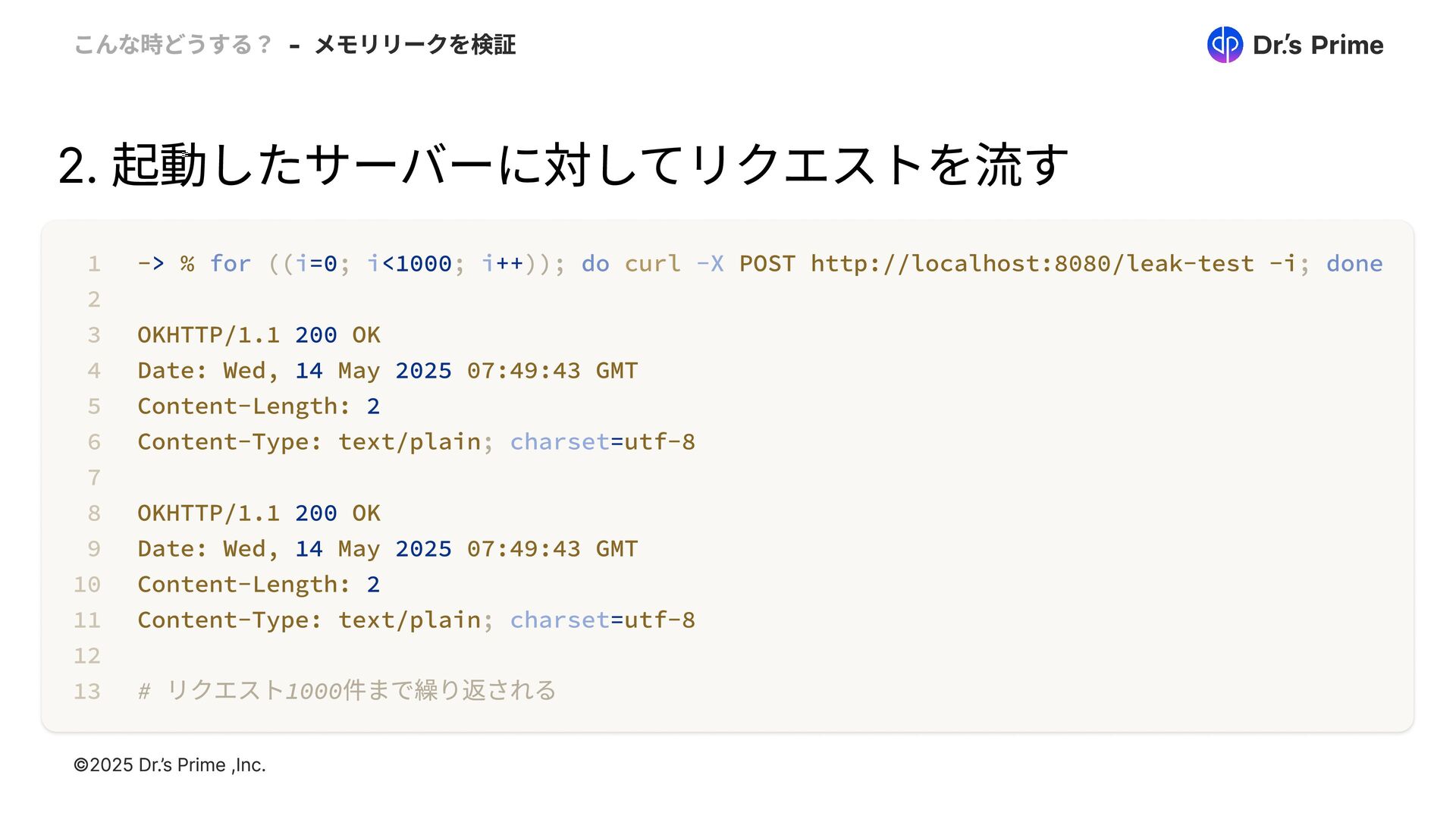Click Content-Length: 2 on line 5

[x=259, y=406]
